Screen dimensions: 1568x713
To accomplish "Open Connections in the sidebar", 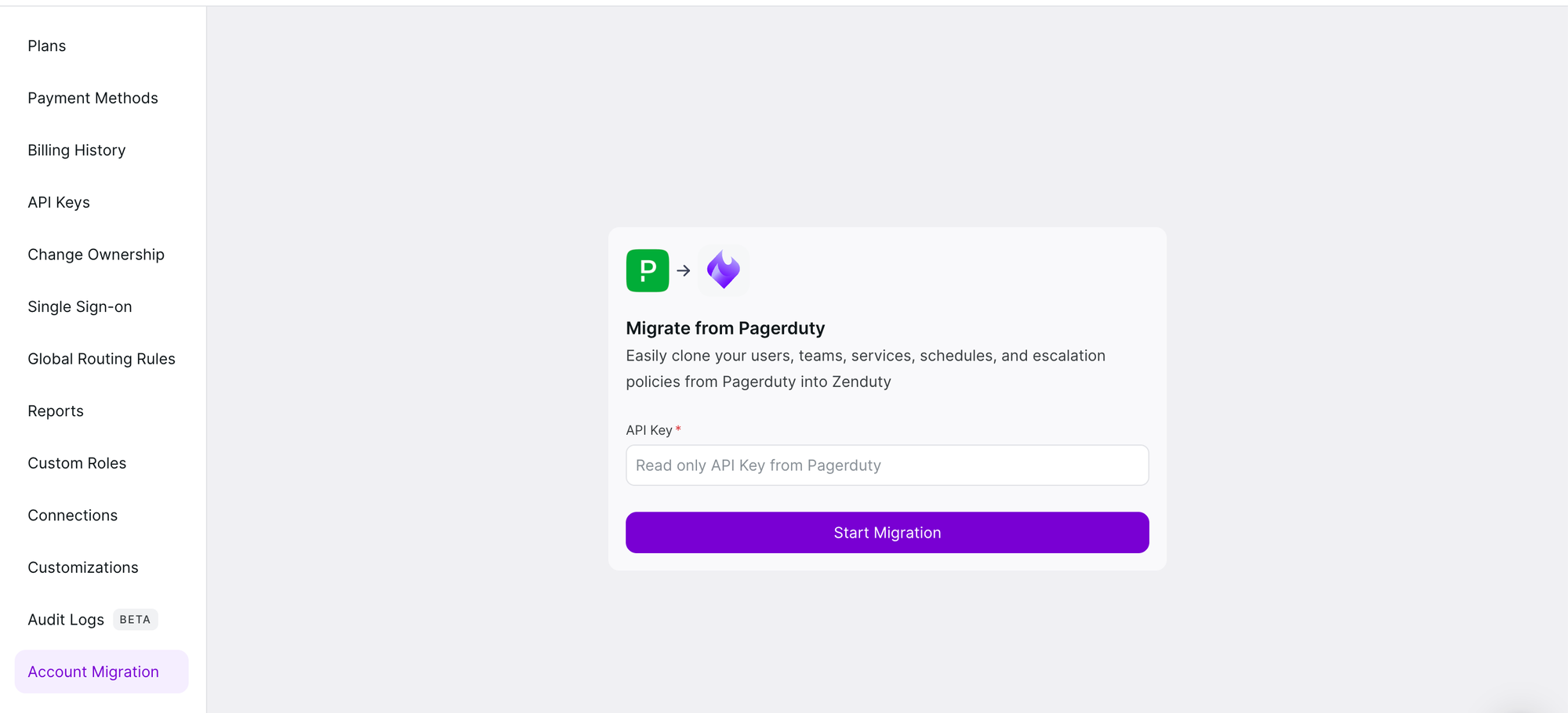I will (73, 516).
